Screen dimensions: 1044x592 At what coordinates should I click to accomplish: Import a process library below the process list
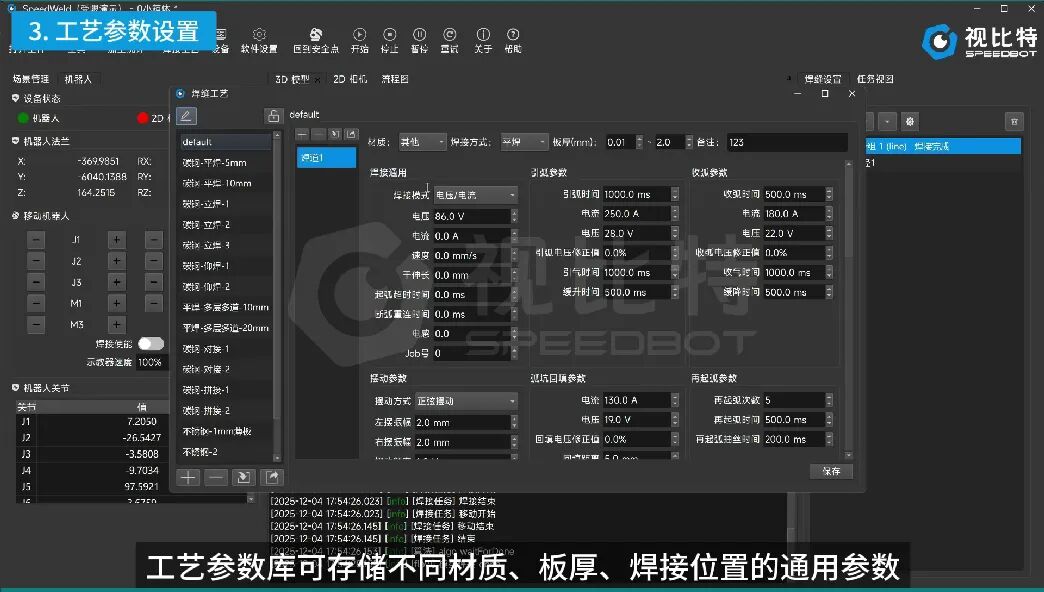[244, 477]
